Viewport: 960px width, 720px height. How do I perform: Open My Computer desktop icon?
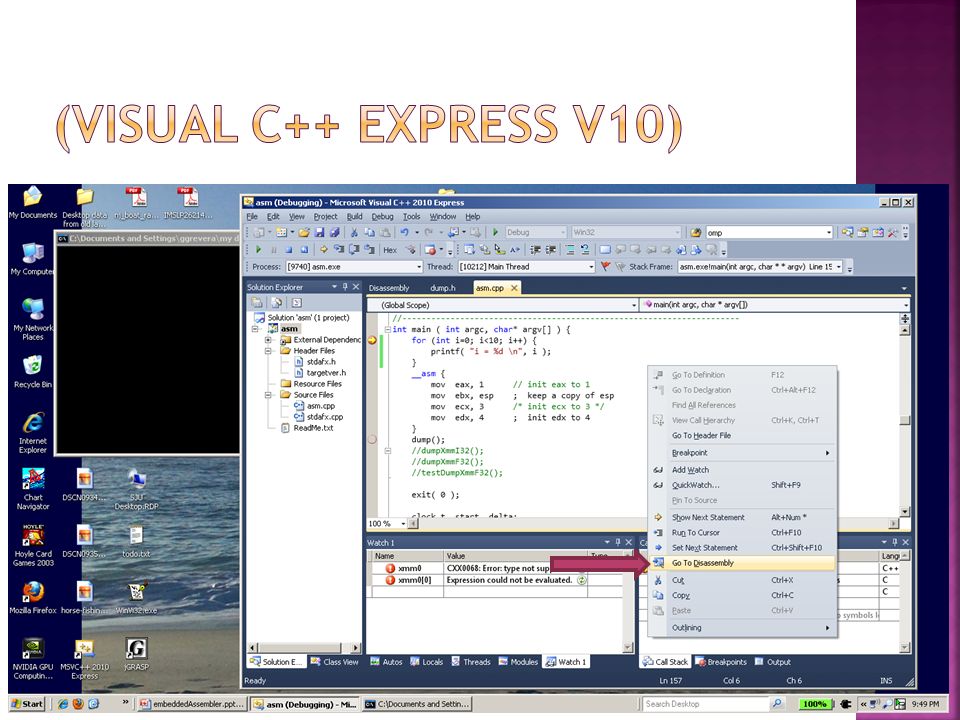point(32,259)
